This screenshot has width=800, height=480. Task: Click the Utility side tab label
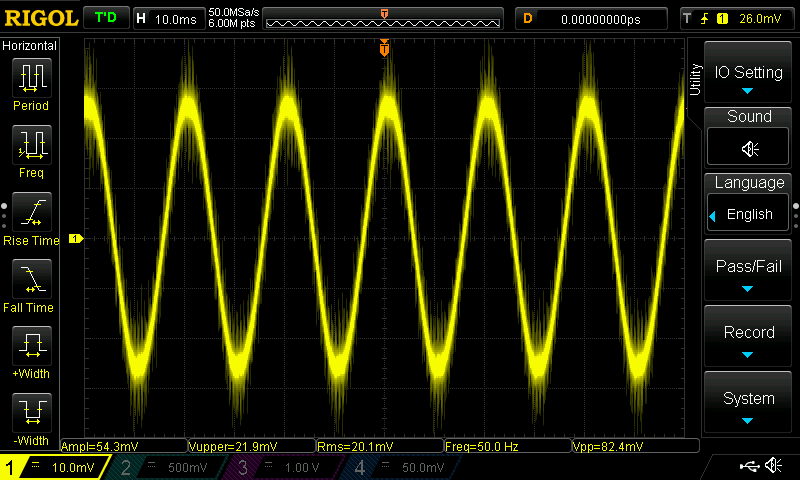[x=695, y=80]
